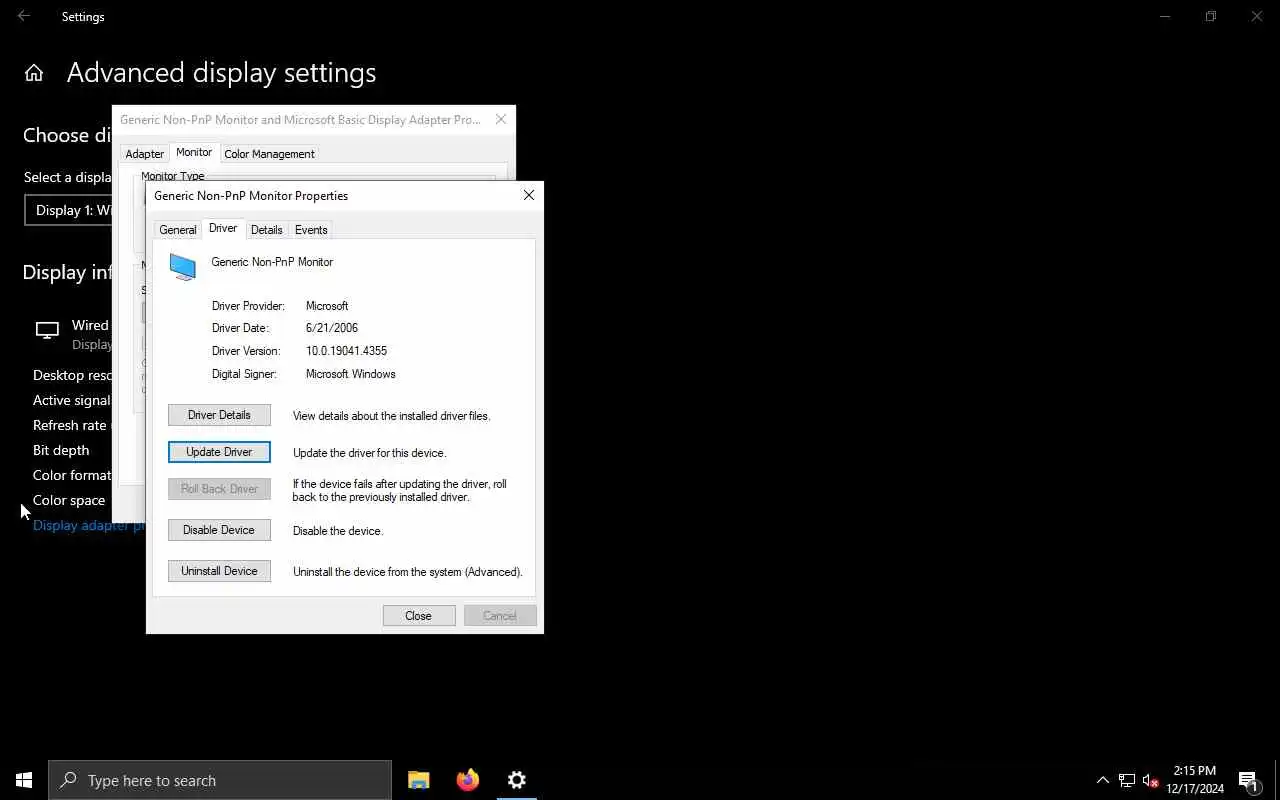This screenshot has height=800, width=1280.
Task: Click the Driver Provider value Microsoft
Action: [327, 306]
